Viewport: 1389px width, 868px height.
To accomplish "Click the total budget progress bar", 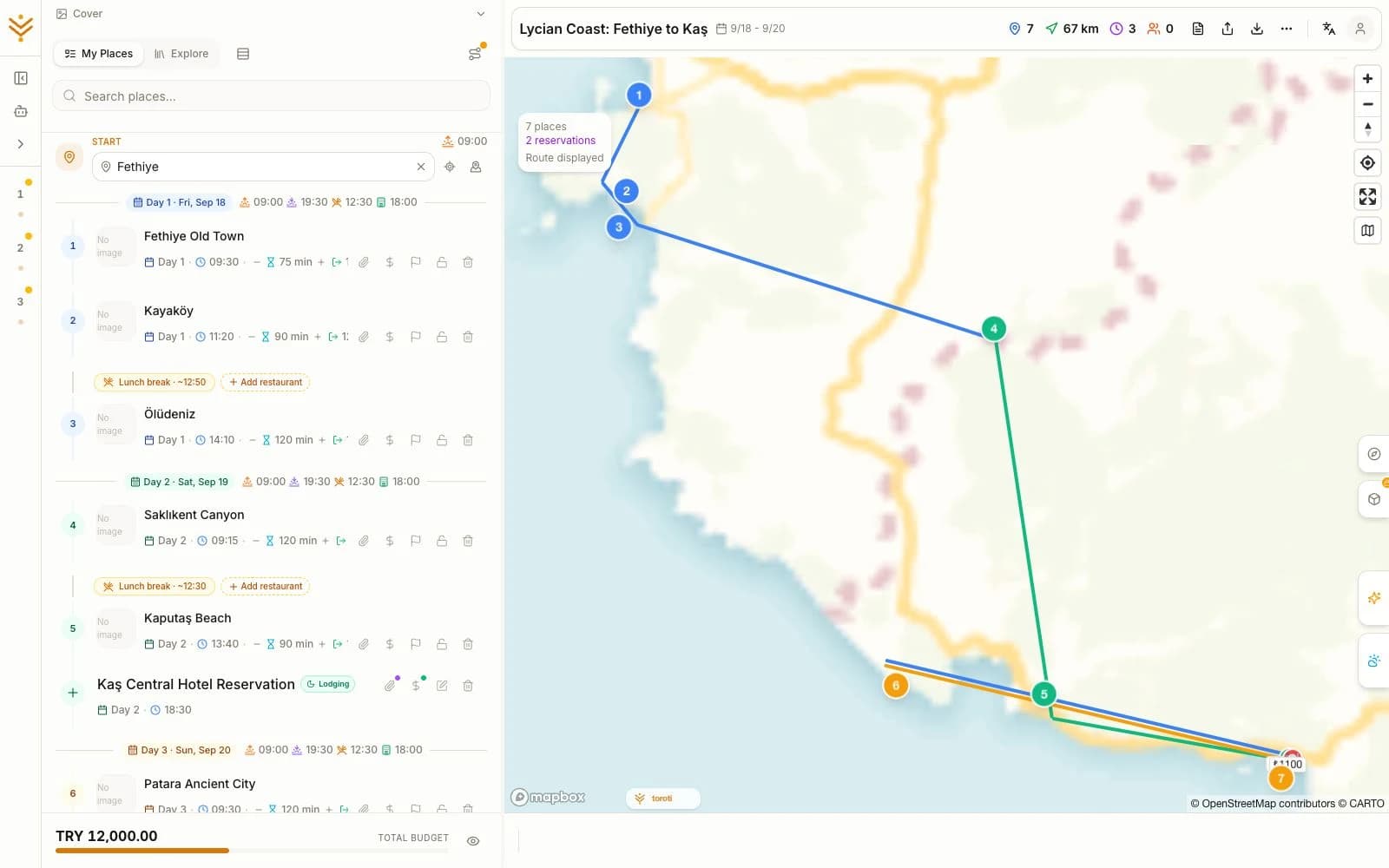I will pyautogui.click(x=252, y=851).
